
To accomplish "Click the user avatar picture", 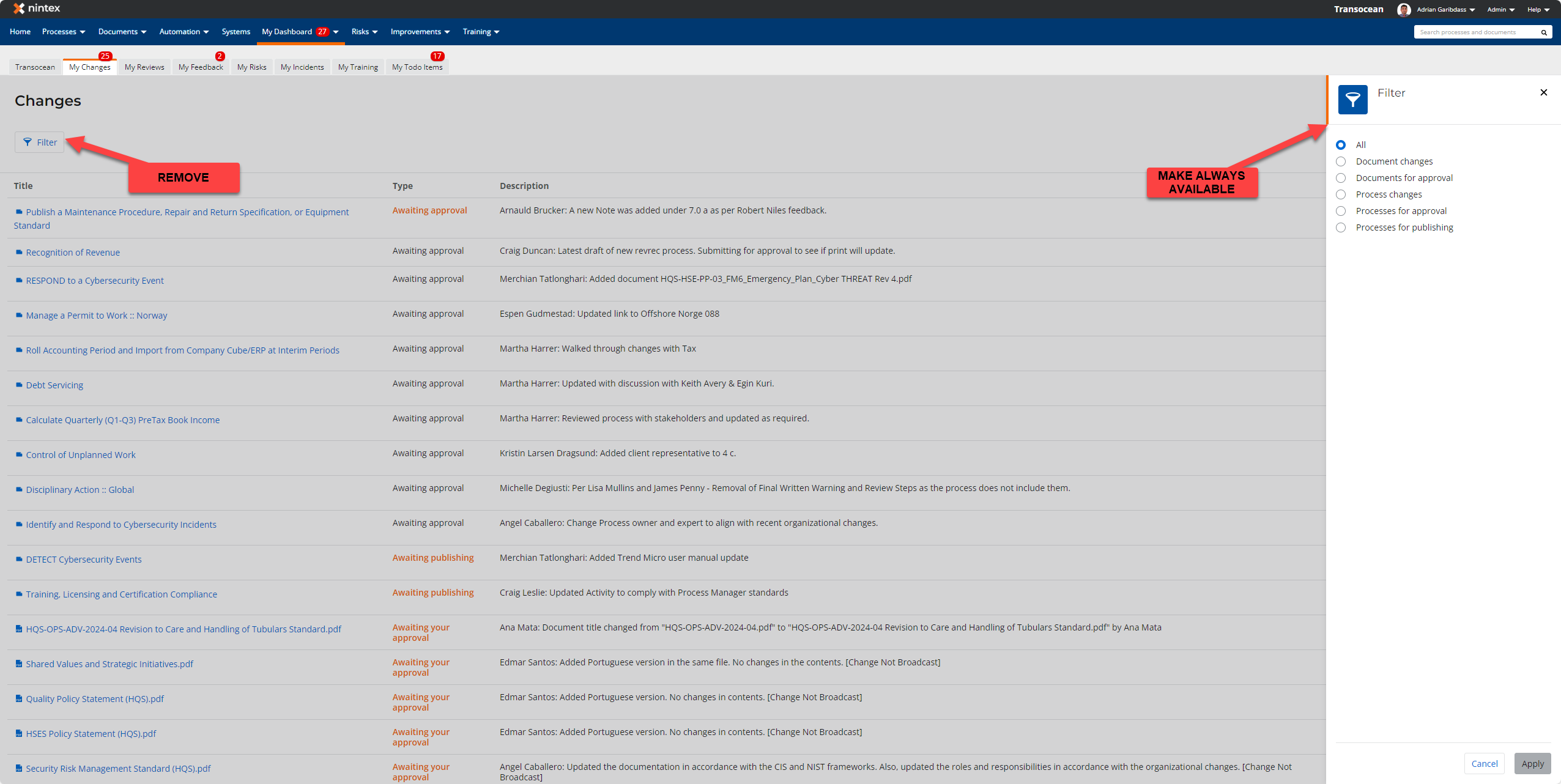I will pos(1404,10).
